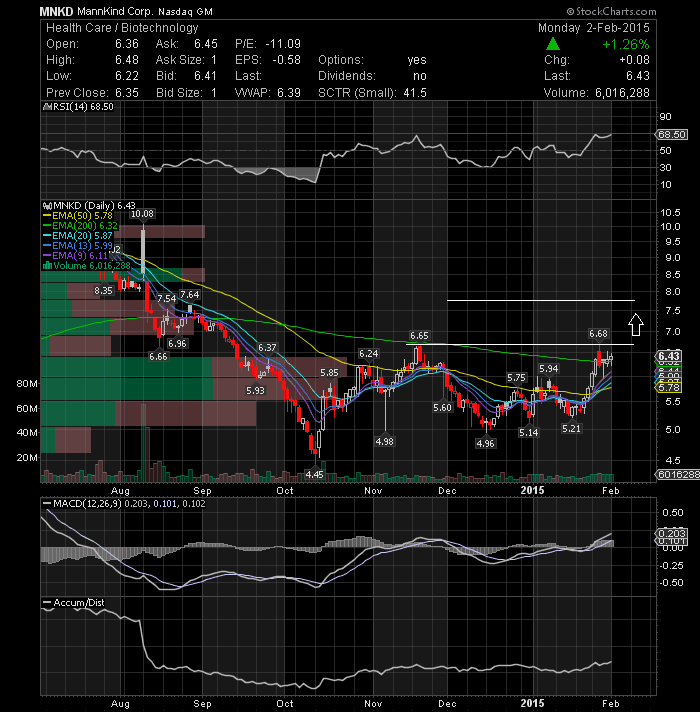This screenshot has width=700, height=712.
Task: Select the MannKind Corp. company name
Action: (x=115, y=11)
